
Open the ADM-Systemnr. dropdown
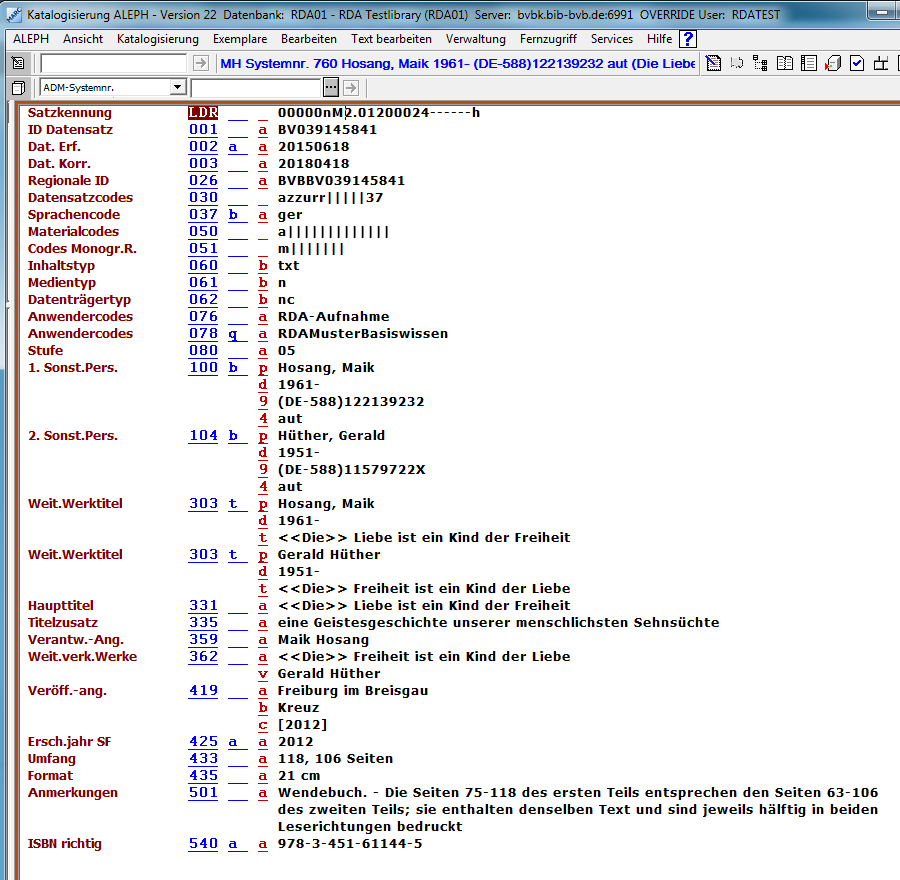178,88
